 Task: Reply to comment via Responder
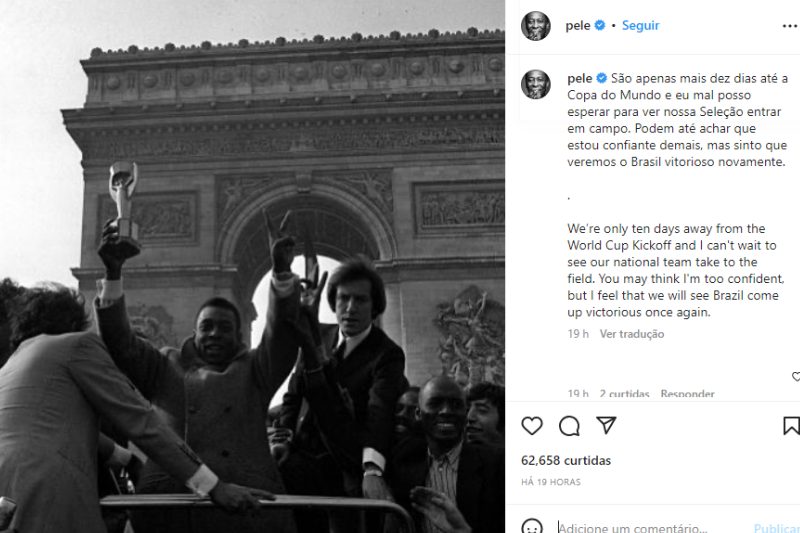[x=687, y=394]
